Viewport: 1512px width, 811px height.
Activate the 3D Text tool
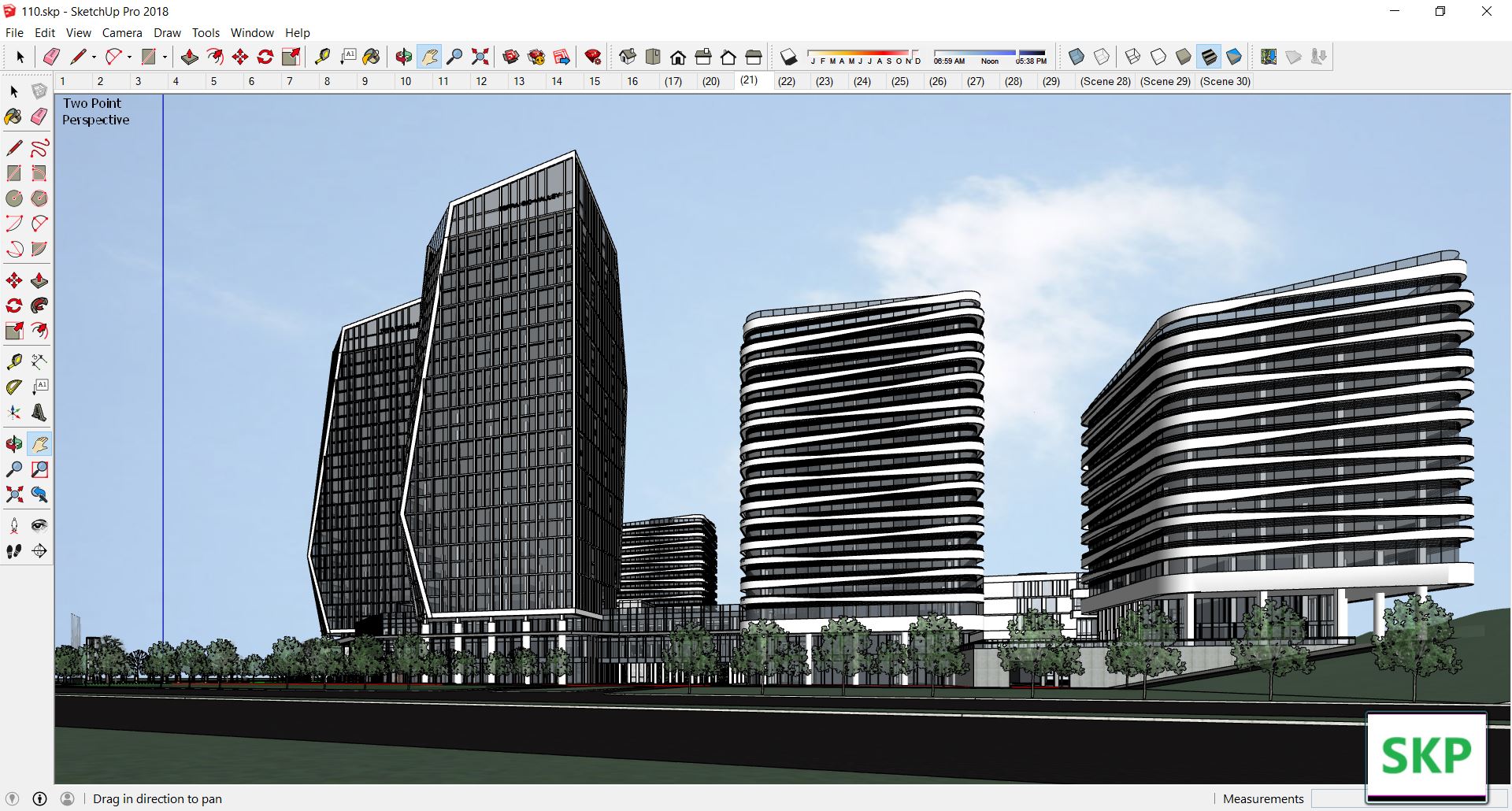[x=39, y=412]
